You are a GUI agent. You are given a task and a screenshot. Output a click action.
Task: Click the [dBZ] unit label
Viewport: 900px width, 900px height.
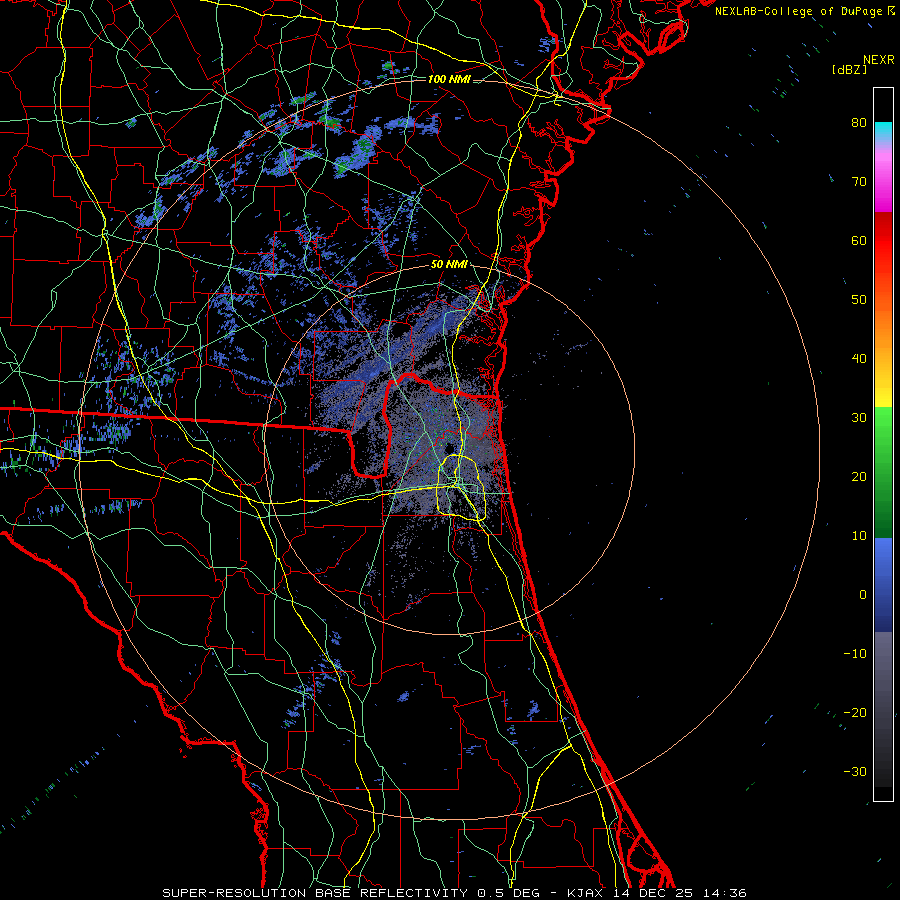tap(849, 69)
